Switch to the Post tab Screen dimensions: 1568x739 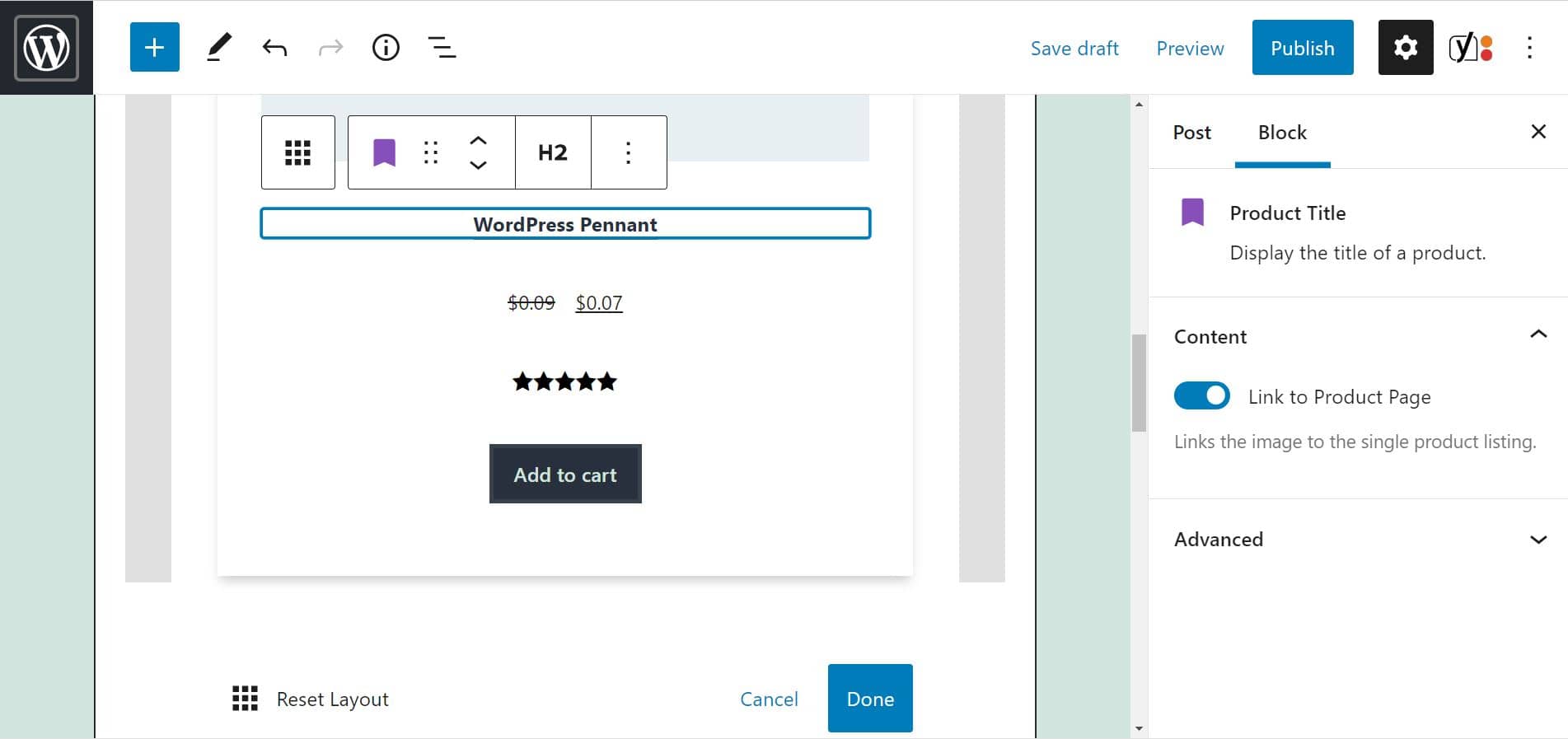(1191, 133)
